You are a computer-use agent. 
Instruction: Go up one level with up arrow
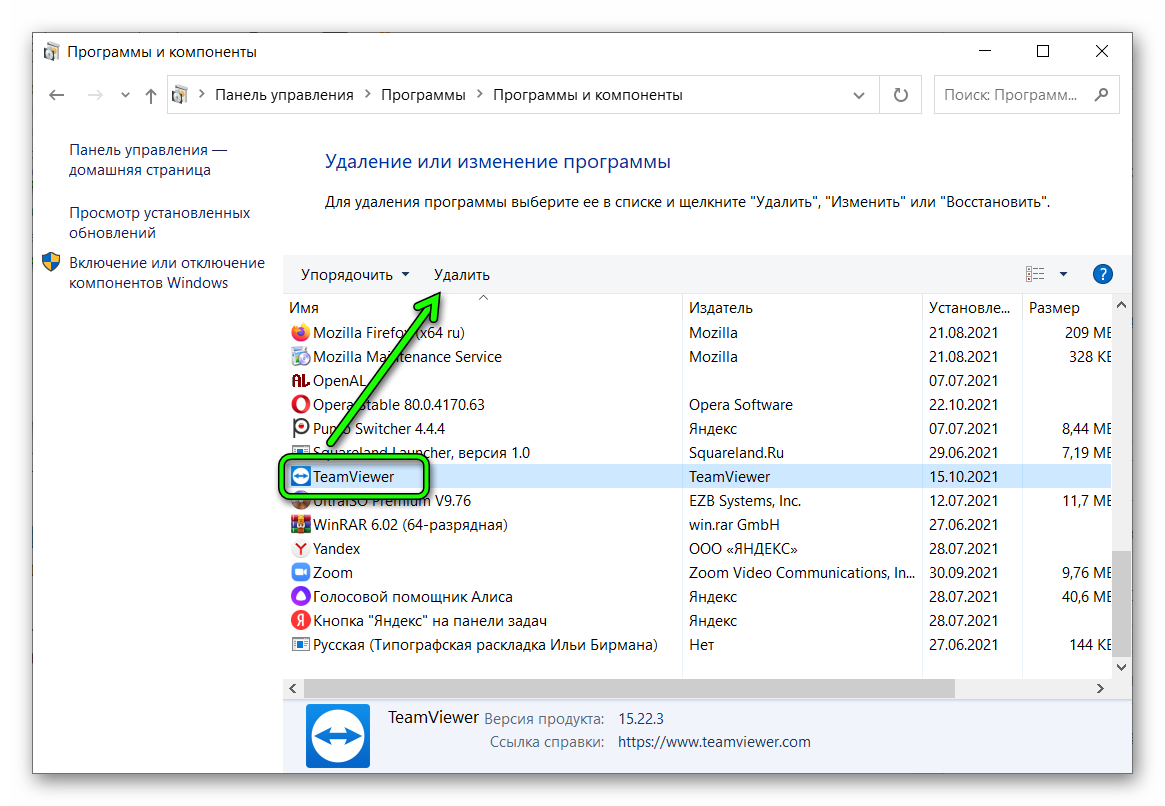tap(151, 95)
